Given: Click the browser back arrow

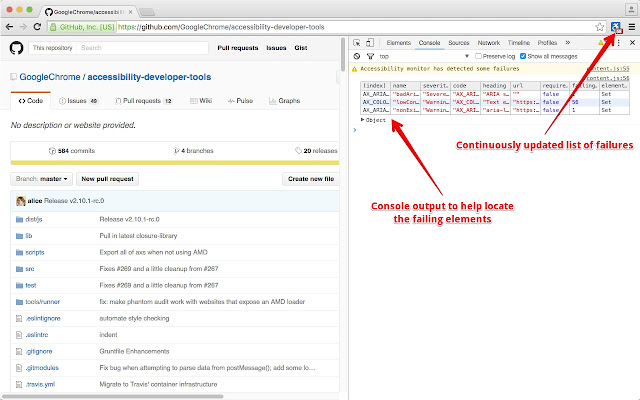Looking at the screenshot, I should 9,27.
